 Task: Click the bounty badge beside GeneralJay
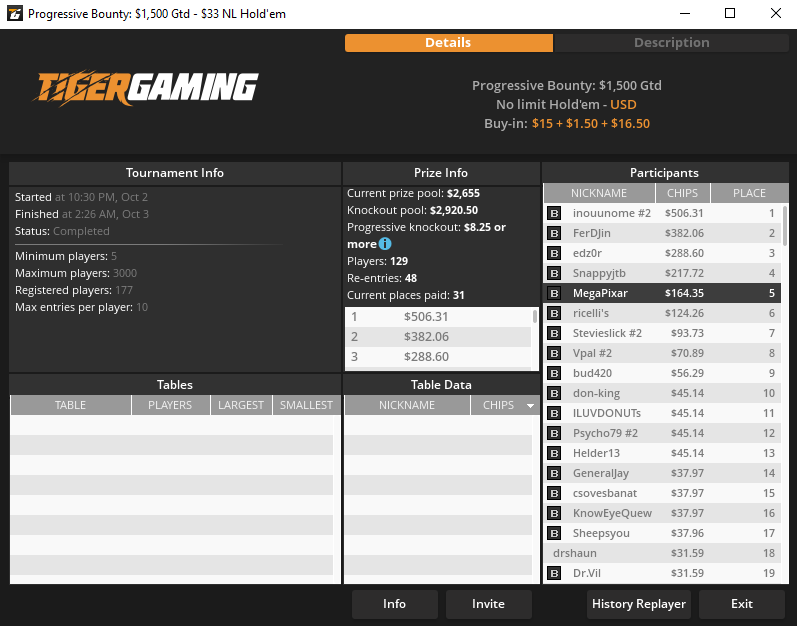pos(554,473)
